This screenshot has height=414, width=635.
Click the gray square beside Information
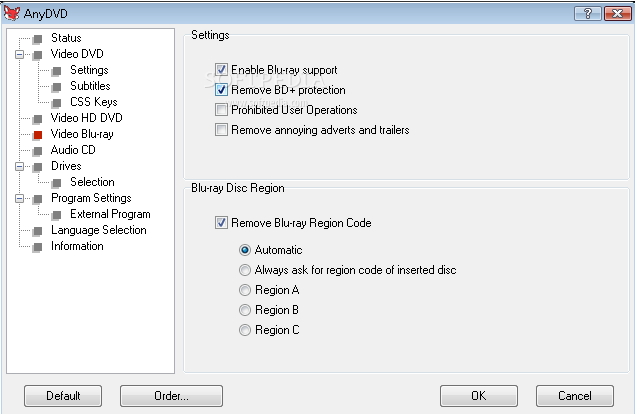pyautogui.click(x=38, y=247)
